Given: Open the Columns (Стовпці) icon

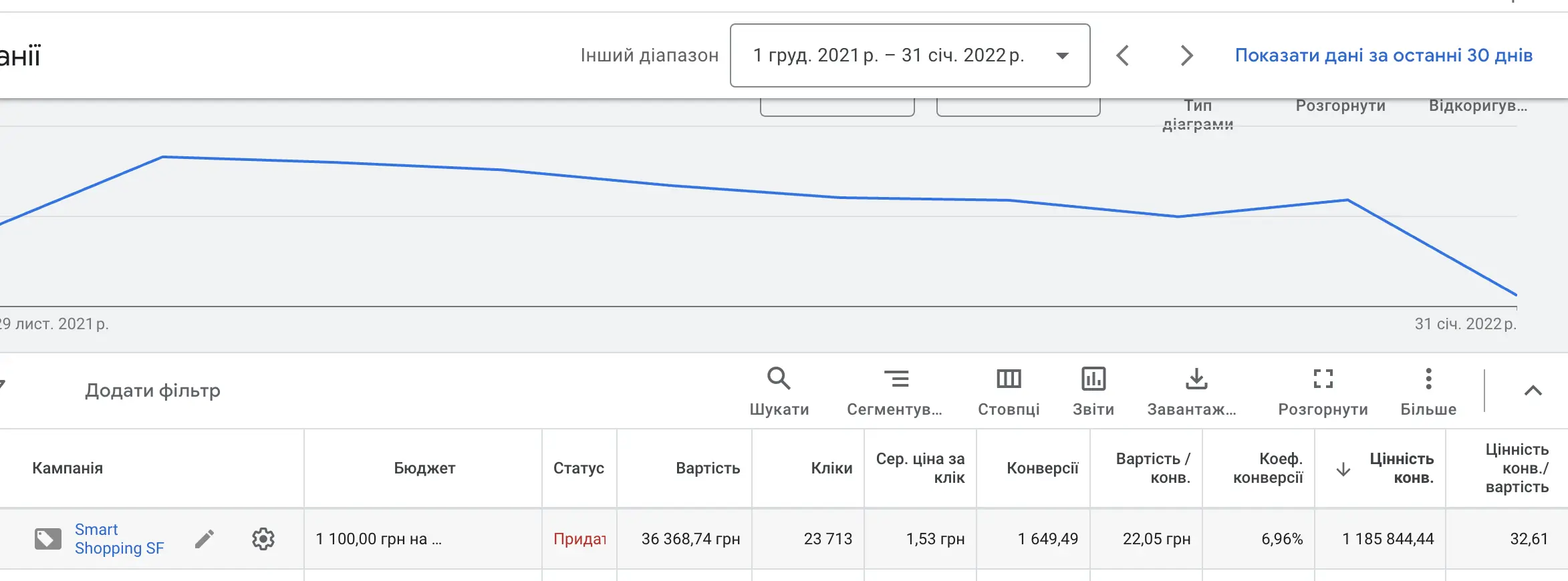Looking at the screenshot, I should click(1009, 379).
